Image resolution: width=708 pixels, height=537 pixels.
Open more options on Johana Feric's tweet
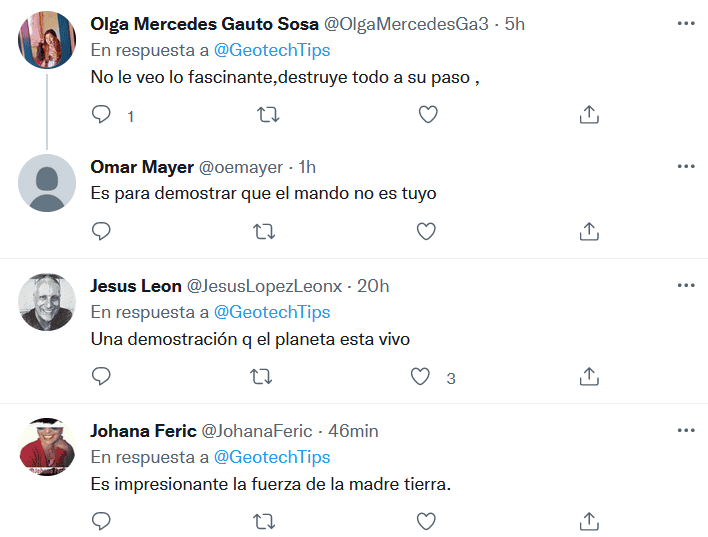click(x=685, y=430)
